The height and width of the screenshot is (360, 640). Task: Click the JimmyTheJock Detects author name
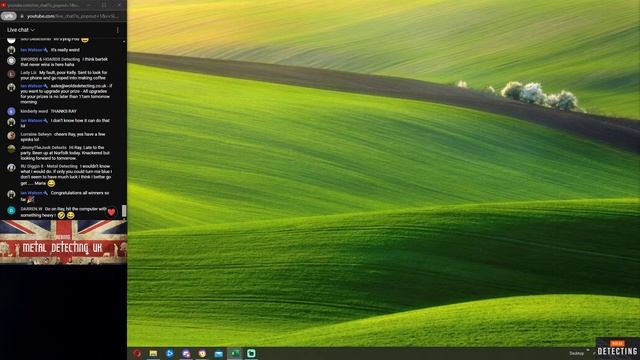pyautogui.click(x=43, y=147)
